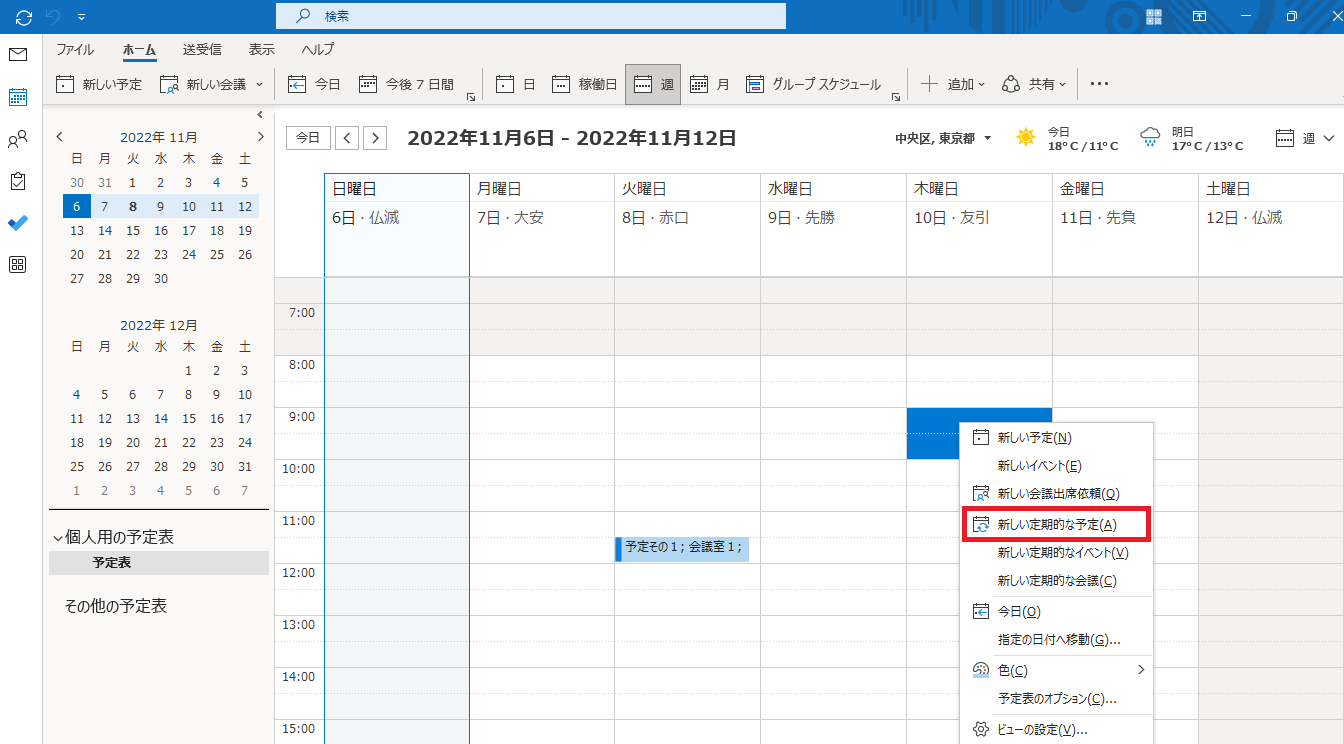Image resolution: width=1344 pixels, height=744 pixels.
Task: Collapse the 個人用の予定表 group
Action: point(58,538)
